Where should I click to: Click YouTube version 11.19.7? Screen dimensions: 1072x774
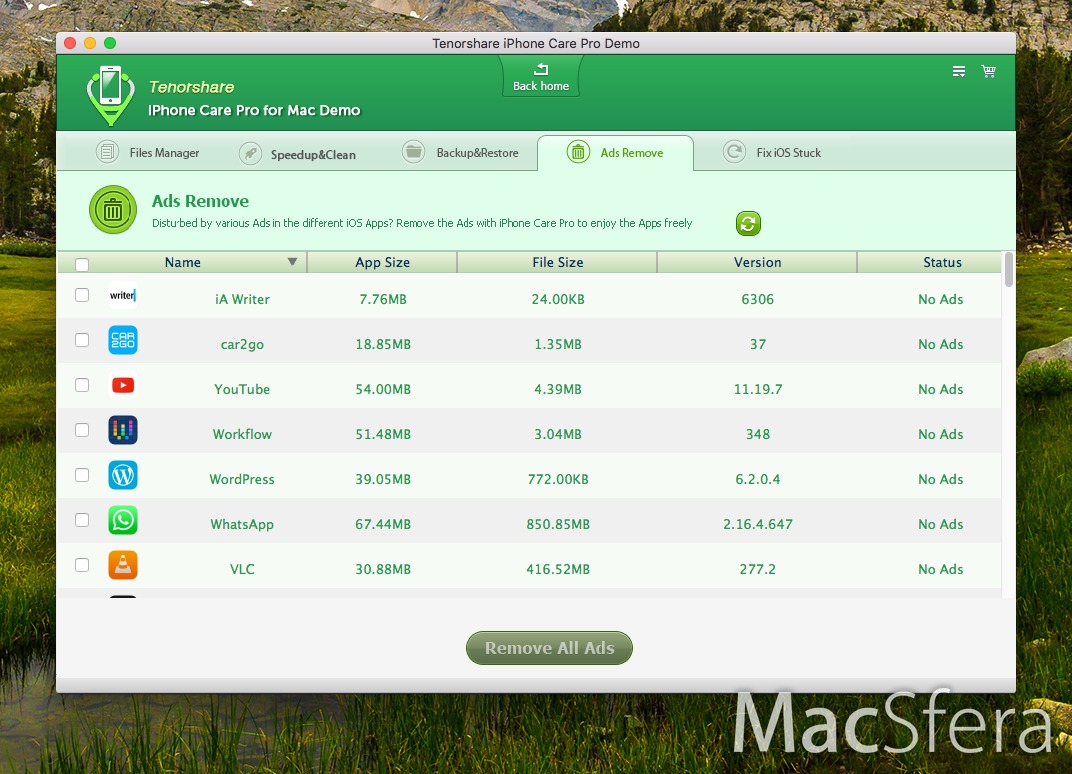click(x=758, y=389)
